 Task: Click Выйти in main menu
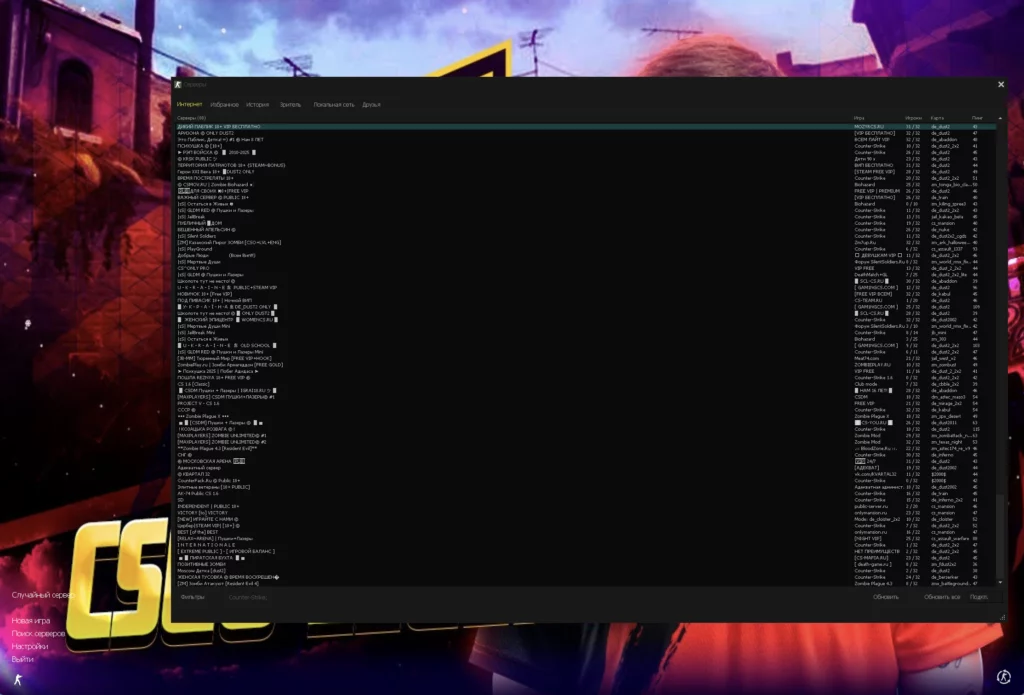tap(22, 659)
